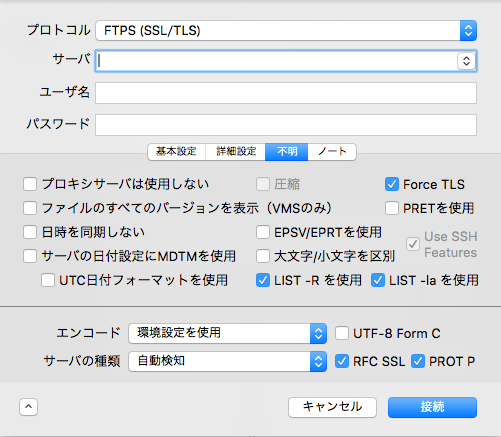Click the ユーザ名 input field
This screenshot has width=501, height=437.
point(286,93)
